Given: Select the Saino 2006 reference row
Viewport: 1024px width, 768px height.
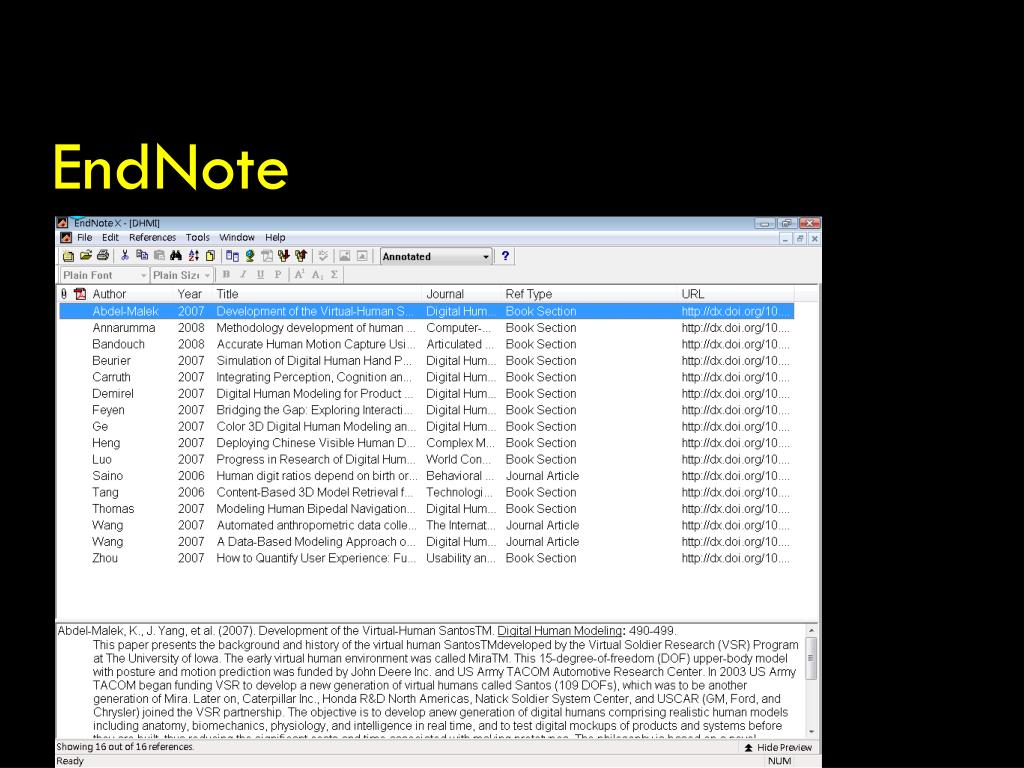Looking at the screenshot, I should [426, 476].
